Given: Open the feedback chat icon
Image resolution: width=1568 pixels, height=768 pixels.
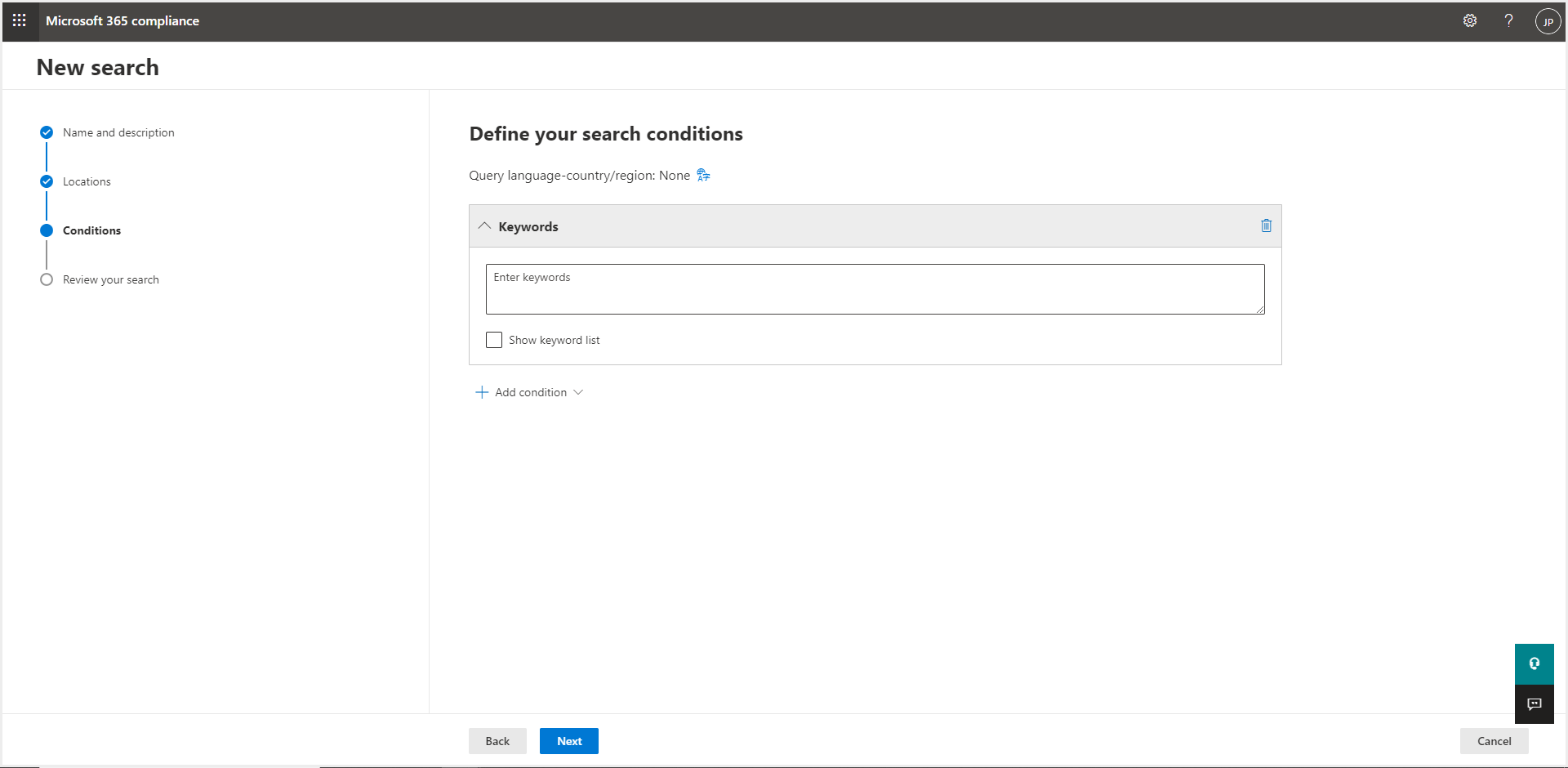Looking at the screenshot, I should (x=1534, y=703).
